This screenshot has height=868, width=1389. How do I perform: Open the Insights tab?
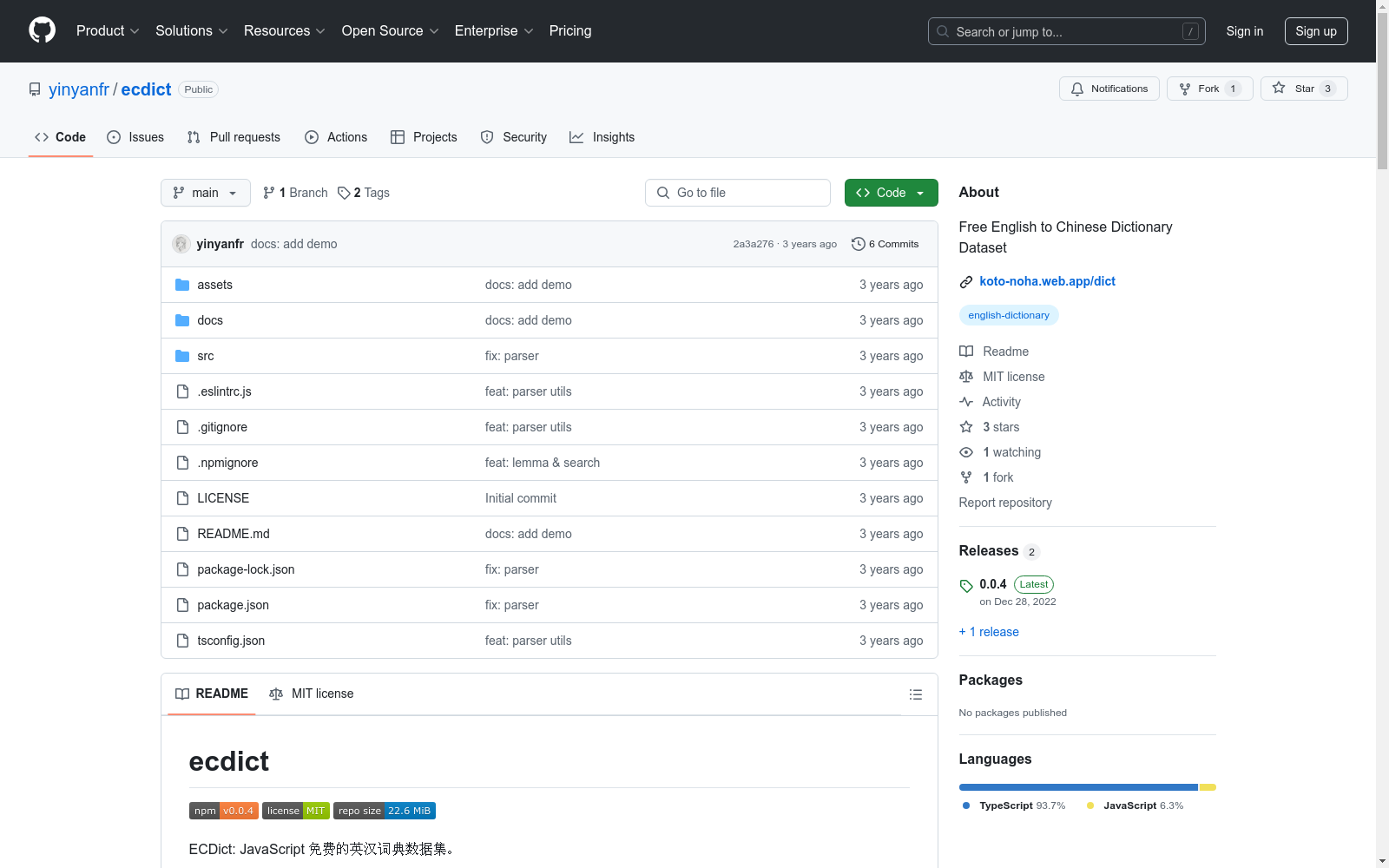pyautogui.click(x=602, y=137)
